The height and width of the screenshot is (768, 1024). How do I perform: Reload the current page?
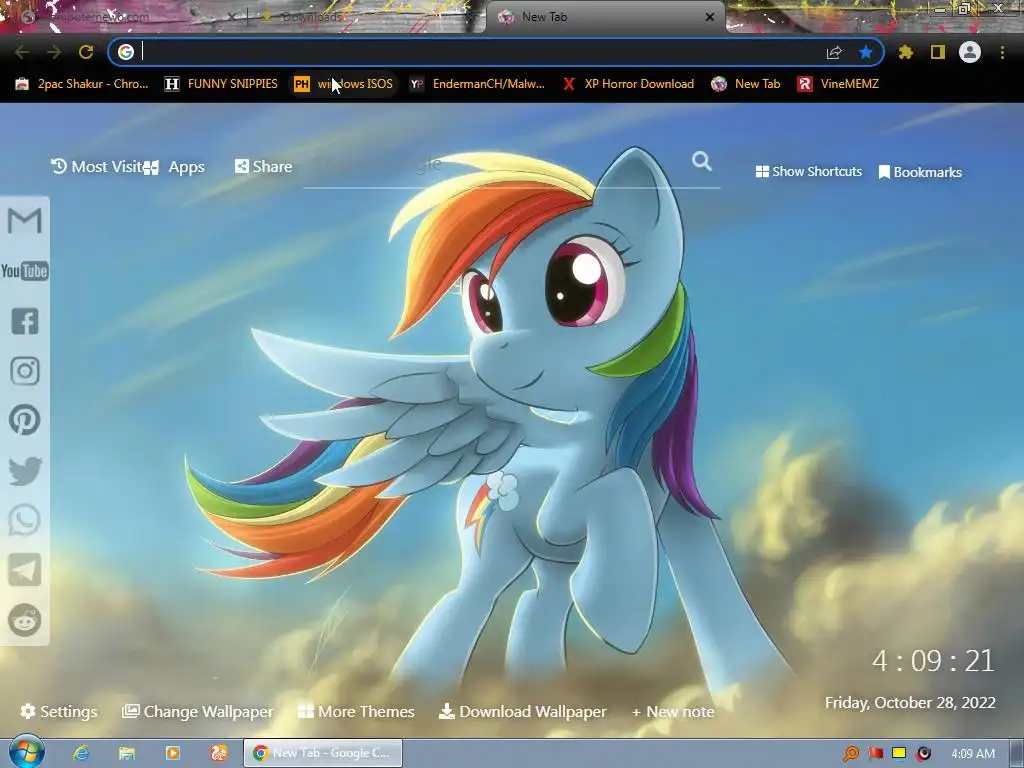86,52
